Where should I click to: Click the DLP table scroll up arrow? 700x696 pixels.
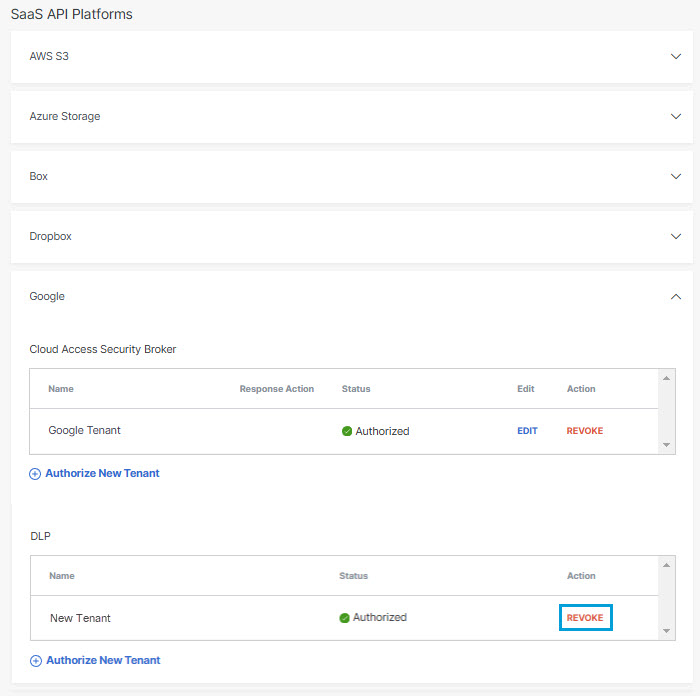(x=666, y=566)
